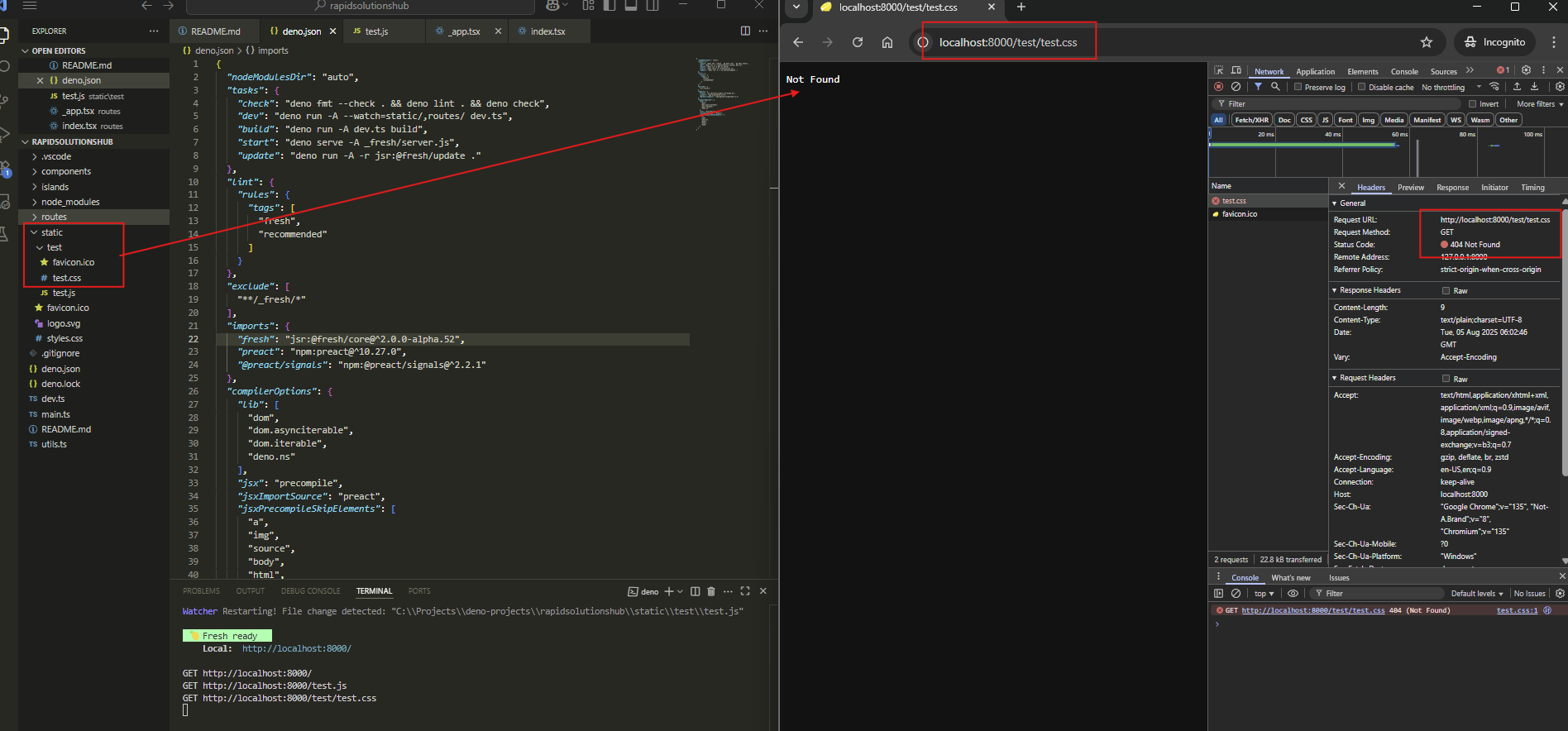
Task: Switch to the Preview tab
Action: tap(1411, 188)
